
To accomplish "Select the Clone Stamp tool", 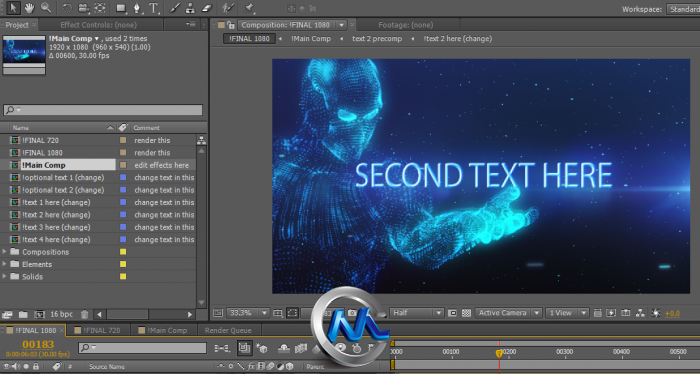I will coord(190,8).
